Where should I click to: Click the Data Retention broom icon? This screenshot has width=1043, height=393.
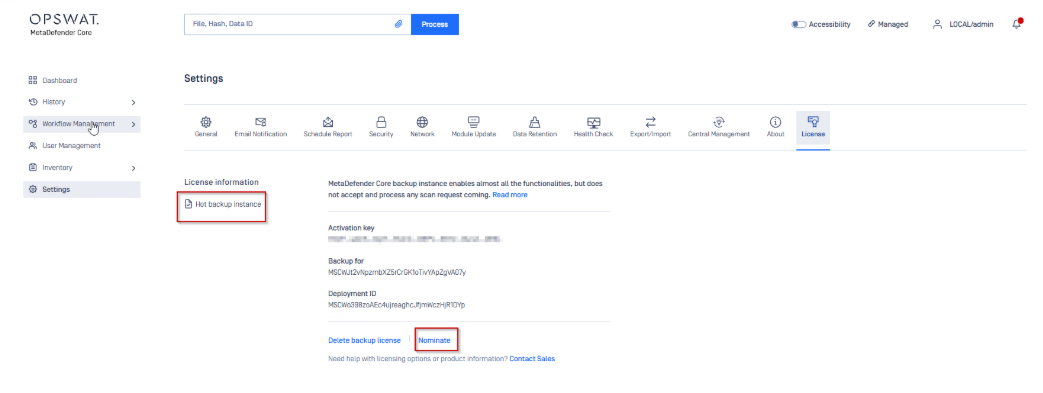pos(534,122)
